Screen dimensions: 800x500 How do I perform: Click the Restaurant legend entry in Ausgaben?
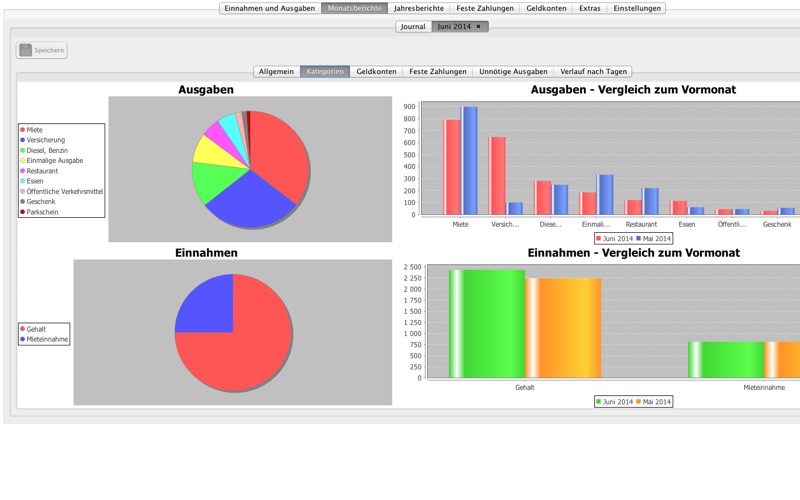click(x=39, y=171)
